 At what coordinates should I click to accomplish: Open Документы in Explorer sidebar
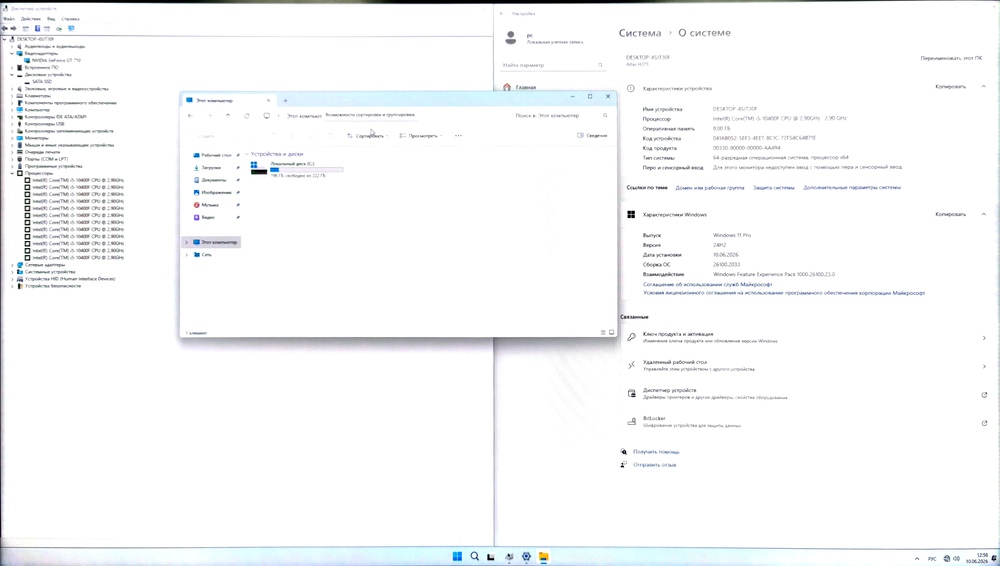click(x=213, y=180)
